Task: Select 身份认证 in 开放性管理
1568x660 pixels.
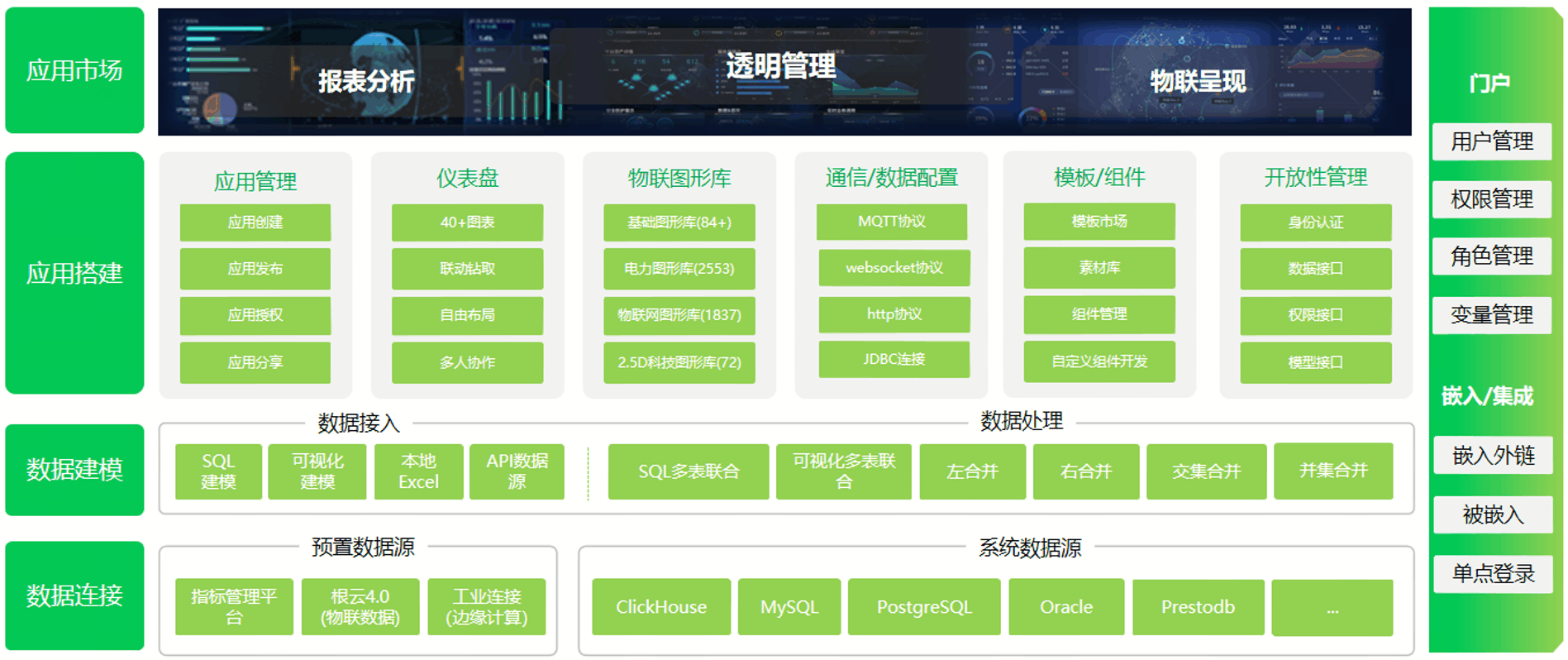Action: [x=1315, y=222]
